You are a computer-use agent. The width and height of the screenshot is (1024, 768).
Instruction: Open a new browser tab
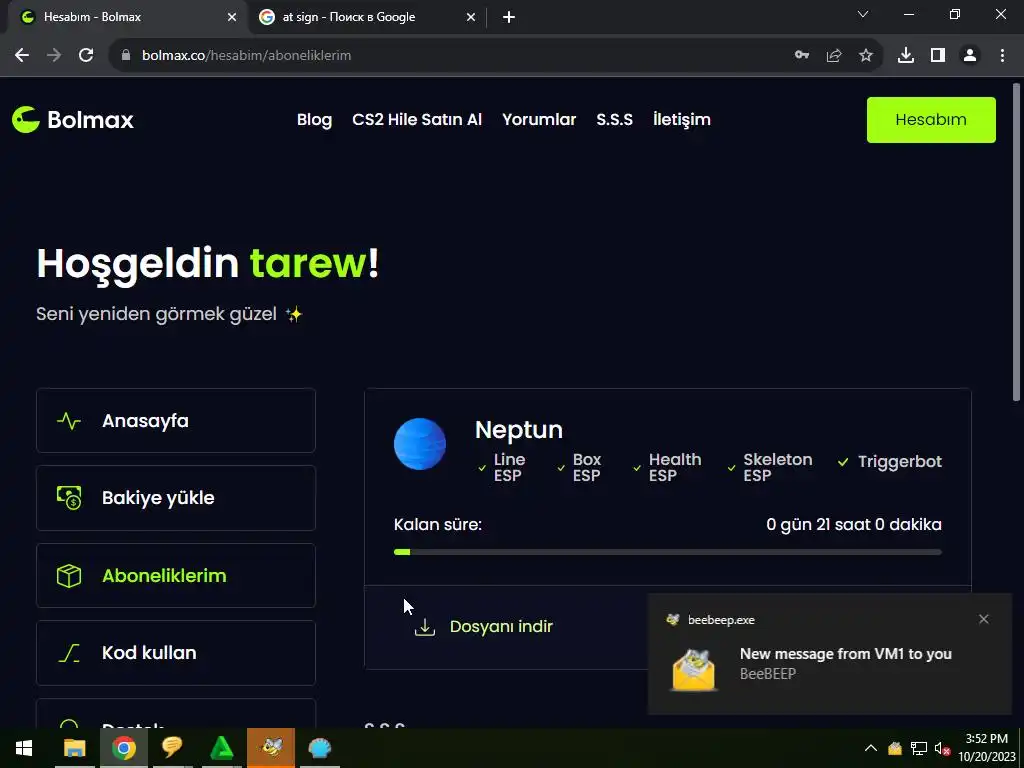tap(509, 18)
